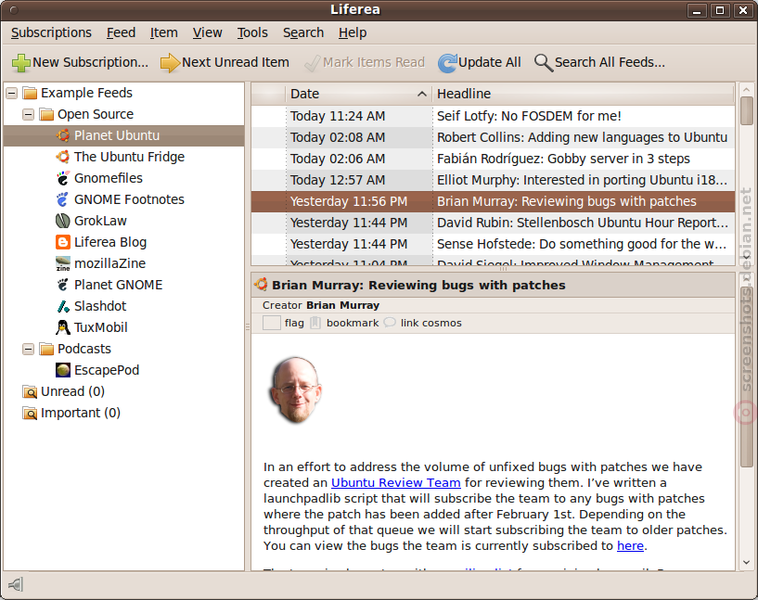Click the Search All Feeds magnifier icon

coord(543,63)
